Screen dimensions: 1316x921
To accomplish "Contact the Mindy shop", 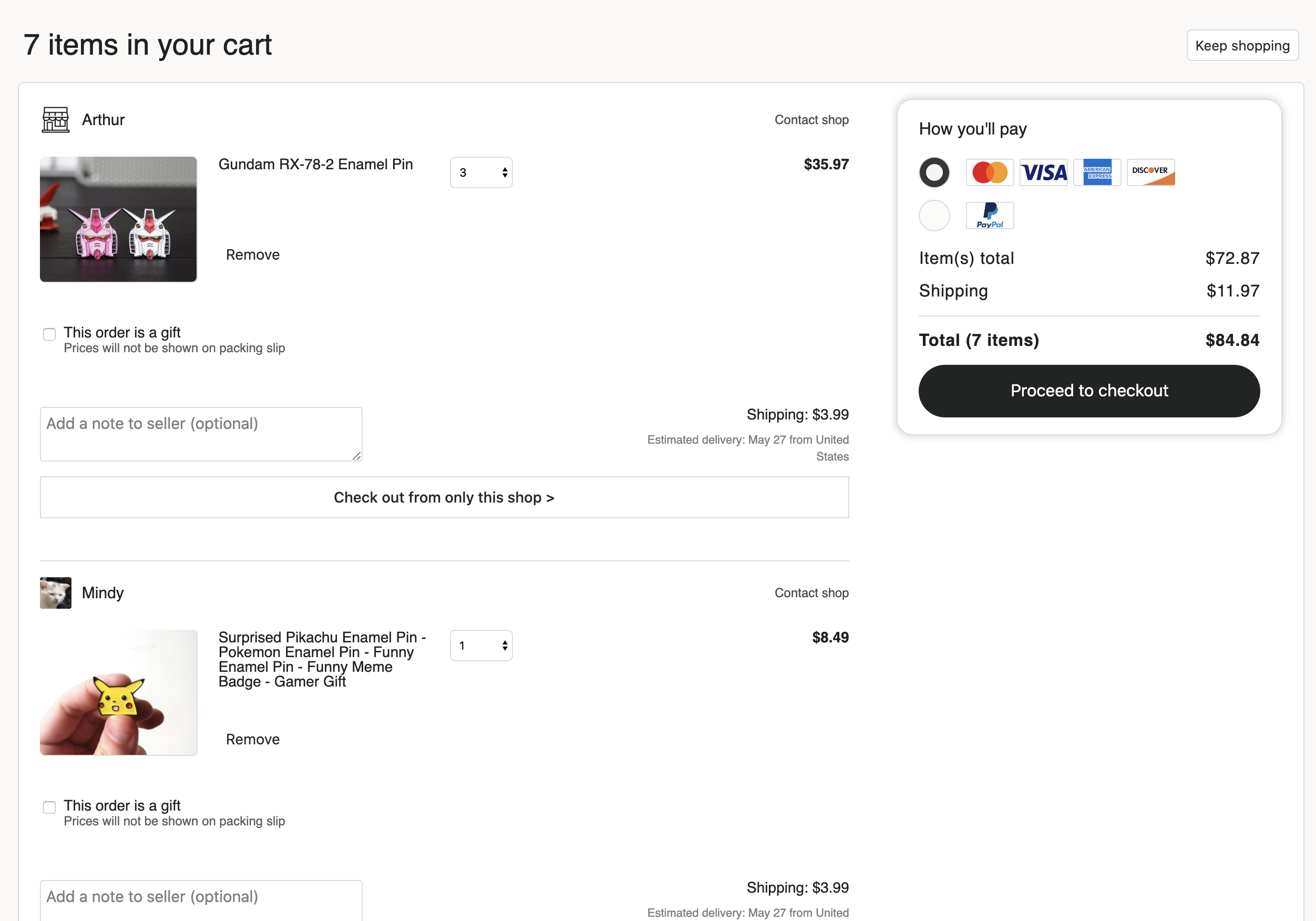I will 811,592.
